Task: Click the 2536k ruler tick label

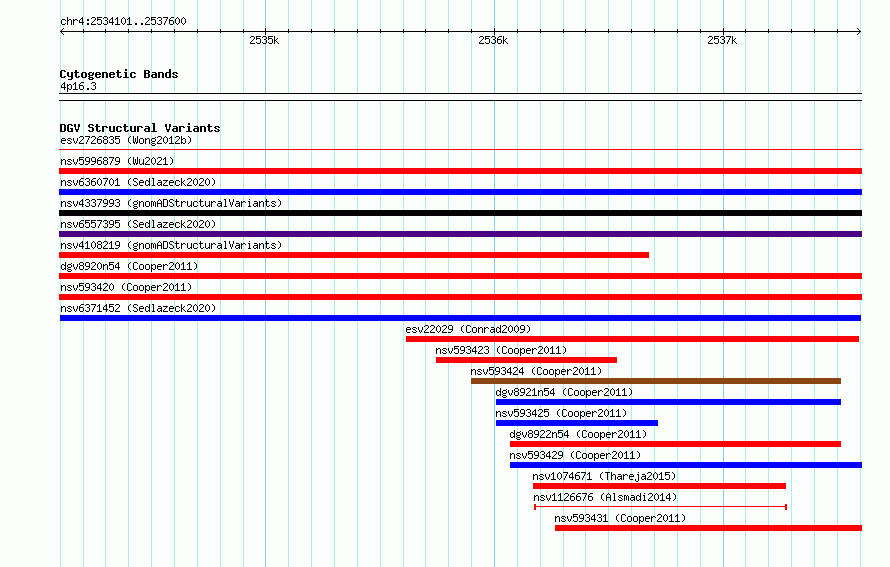Action: (x=493, y=40)
